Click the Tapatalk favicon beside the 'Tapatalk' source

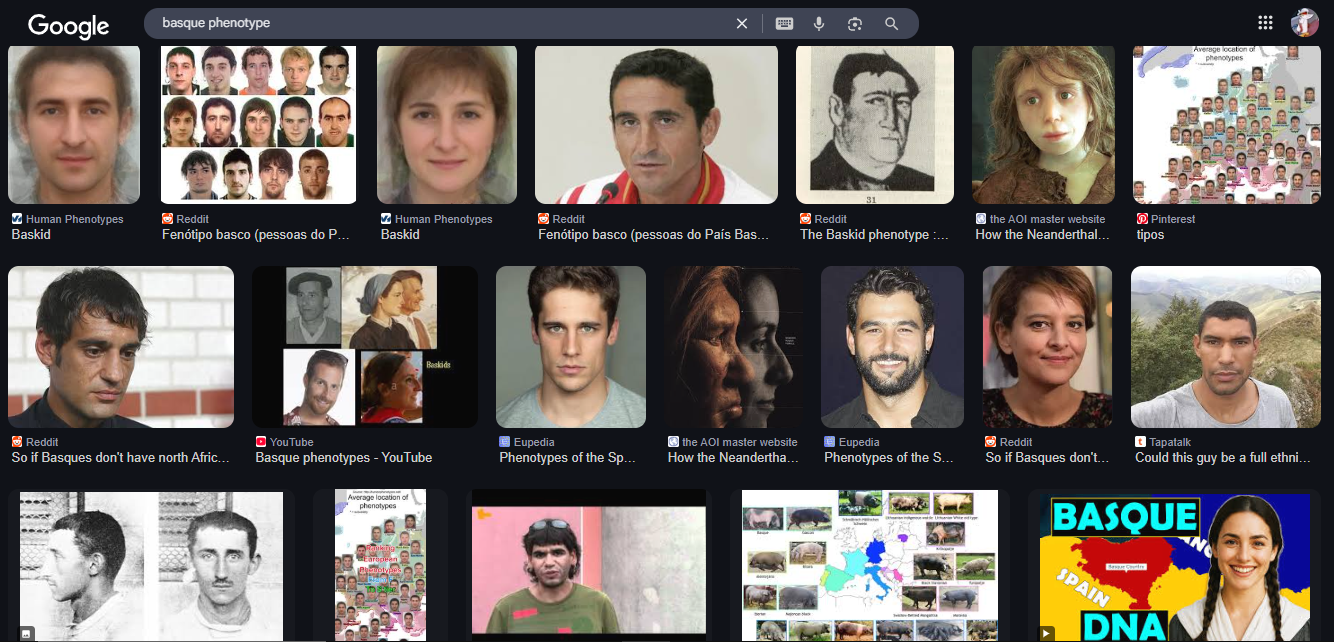[x=1141, y=442]
